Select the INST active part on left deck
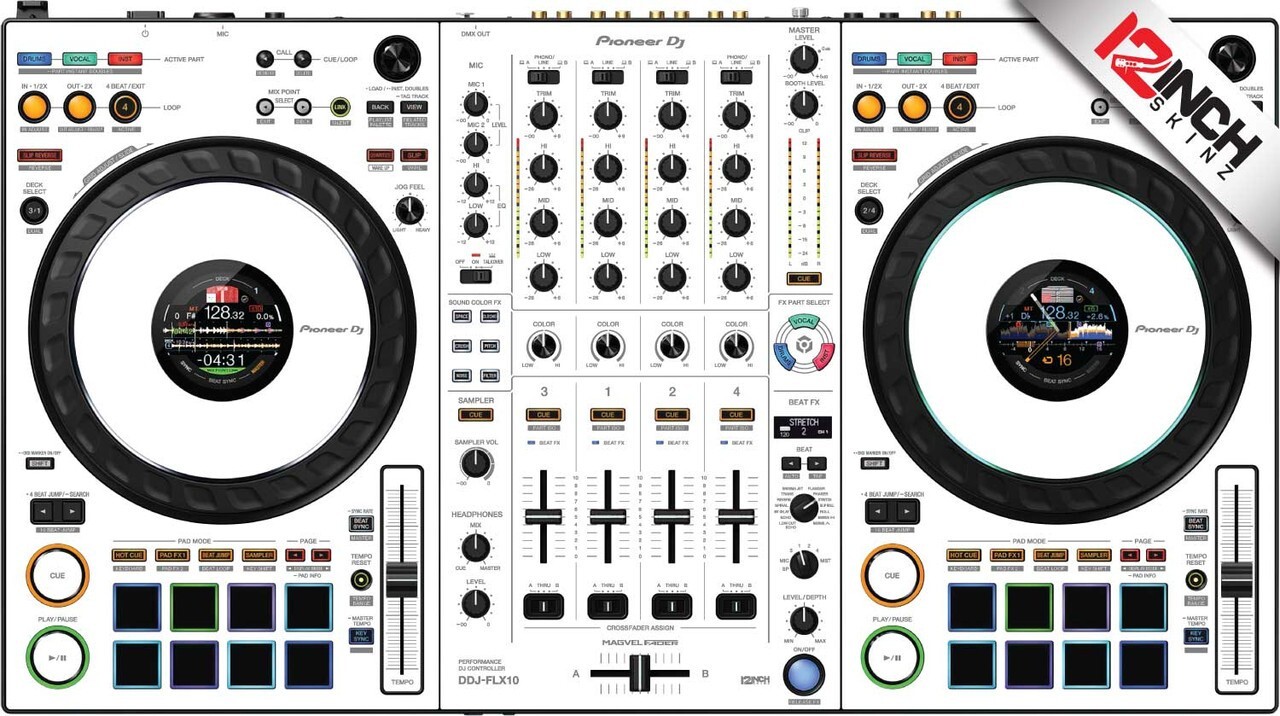The width and height of the screenshot is (1280, 716). 124,59
